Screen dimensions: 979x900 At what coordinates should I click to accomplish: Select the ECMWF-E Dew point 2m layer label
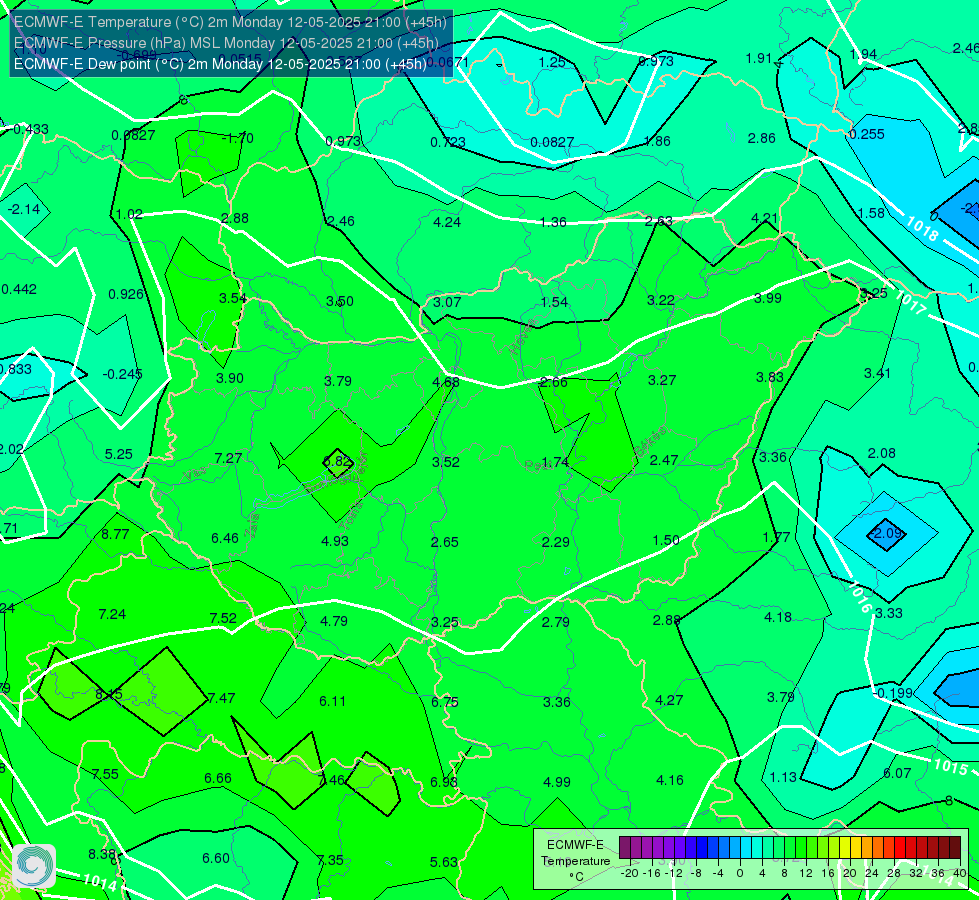click(x=220, y=64)
